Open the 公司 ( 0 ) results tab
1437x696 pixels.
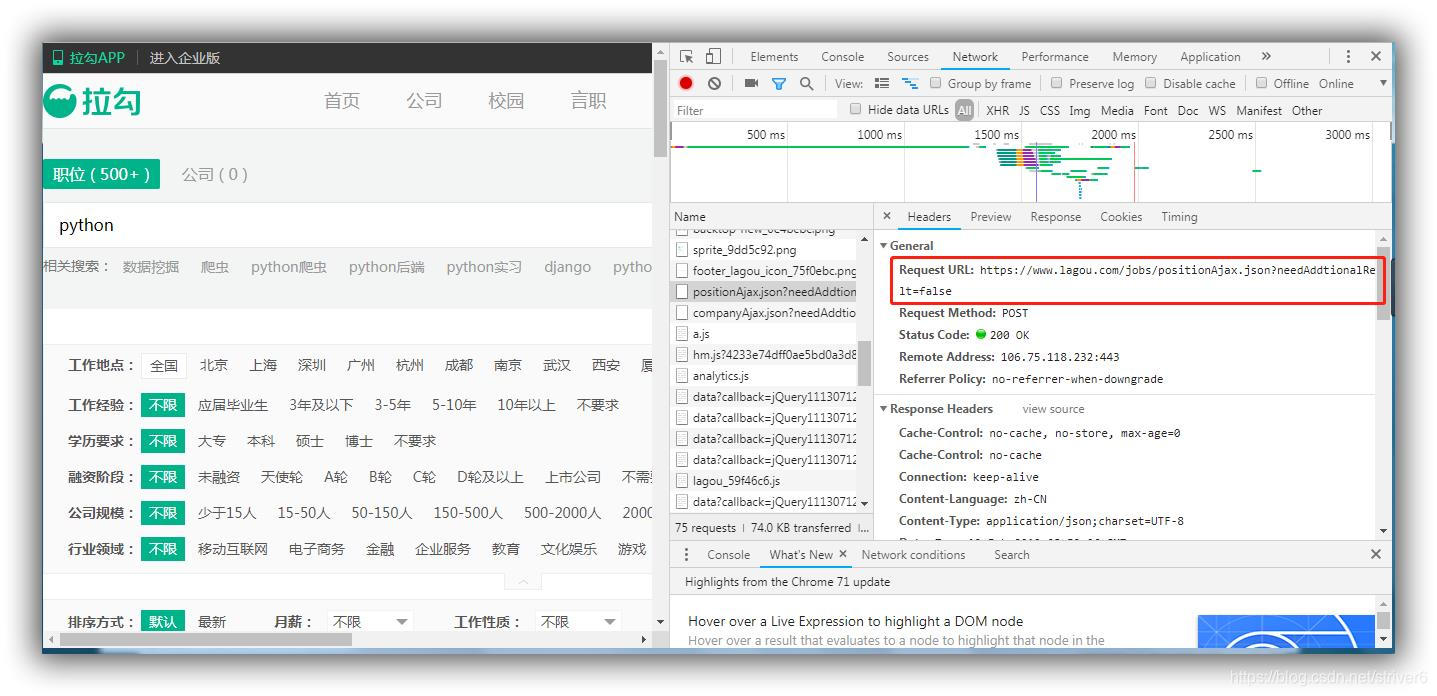(215, 174)
